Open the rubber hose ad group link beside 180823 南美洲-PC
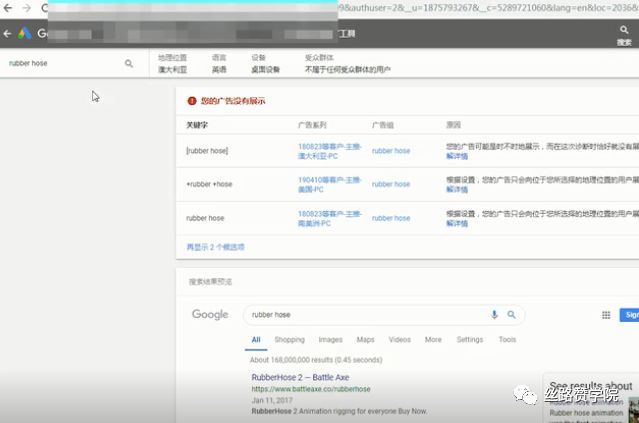 click(x=391, y=218)
